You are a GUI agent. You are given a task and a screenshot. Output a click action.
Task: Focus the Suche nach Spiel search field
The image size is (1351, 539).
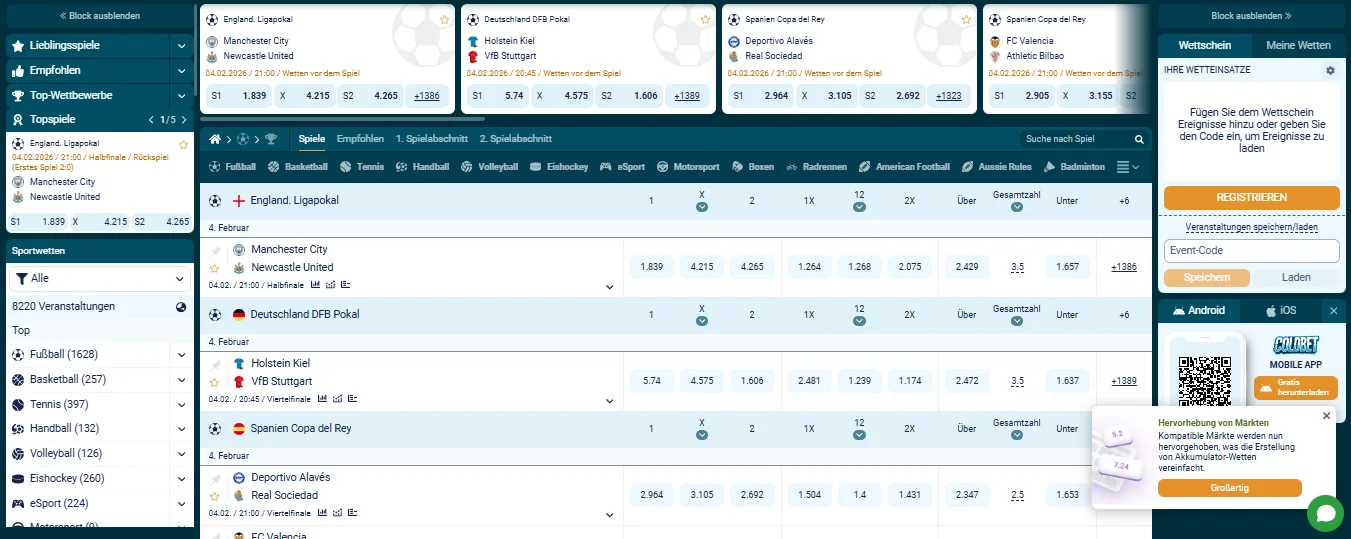click(x=1075, y=139)
